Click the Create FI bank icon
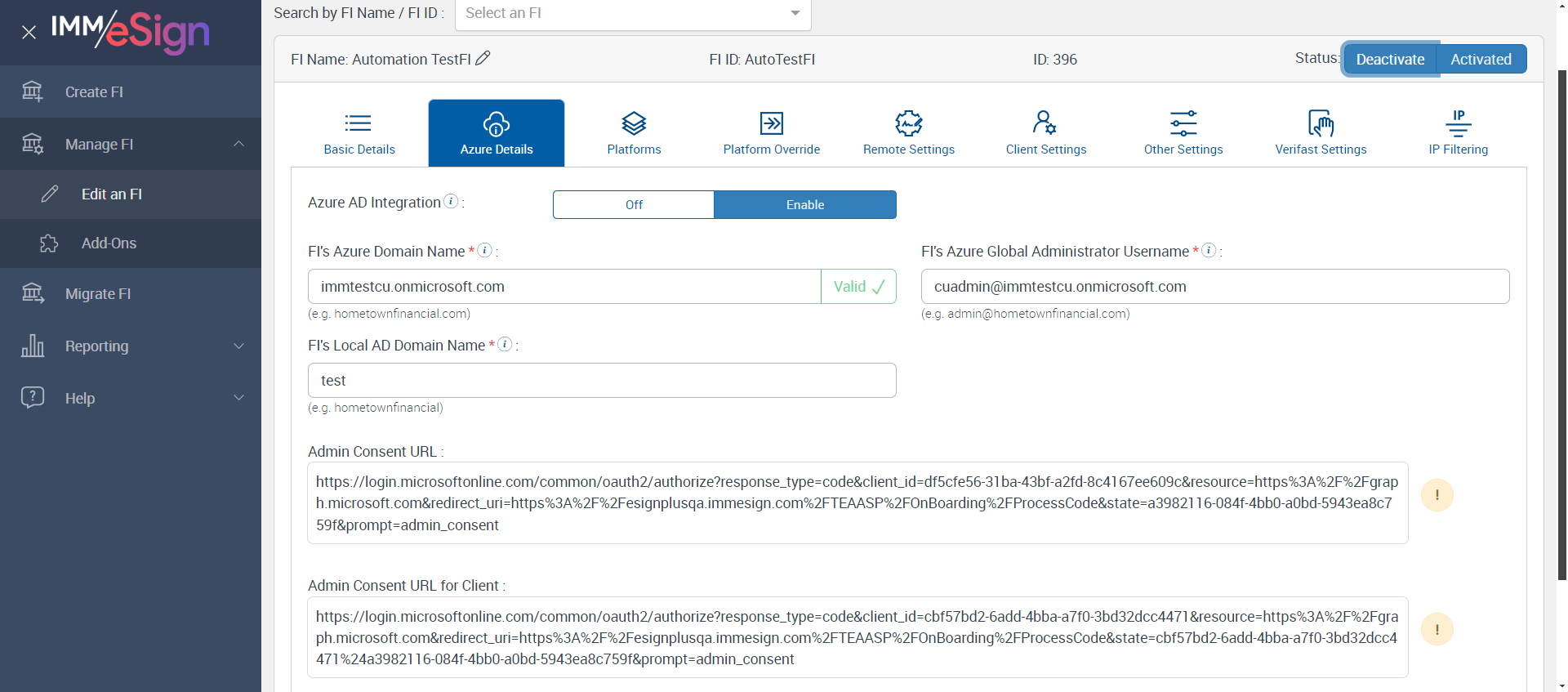Viewport: 1568px width, 692px height. pyautogui.click(x=33, y=92)
